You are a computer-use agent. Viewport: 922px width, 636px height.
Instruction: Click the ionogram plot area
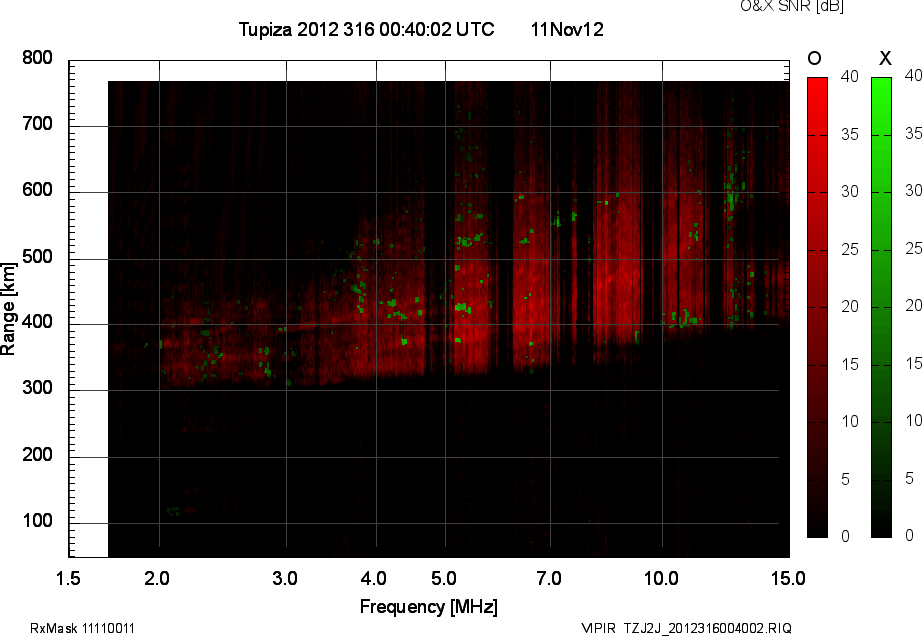click(429, 309)
